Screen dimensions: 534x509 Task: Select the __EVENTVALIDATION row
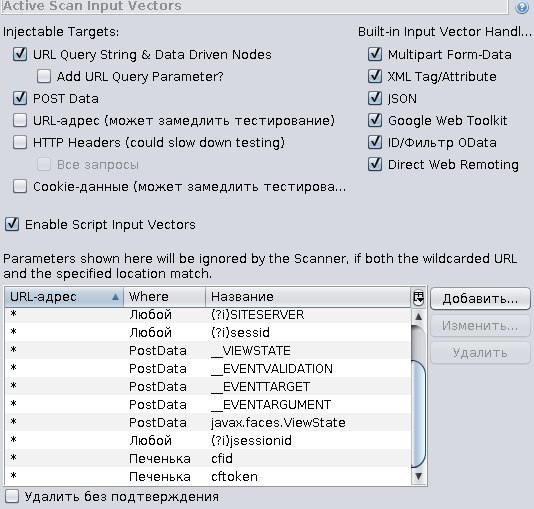pyautogui.click(x=208, y=368)
